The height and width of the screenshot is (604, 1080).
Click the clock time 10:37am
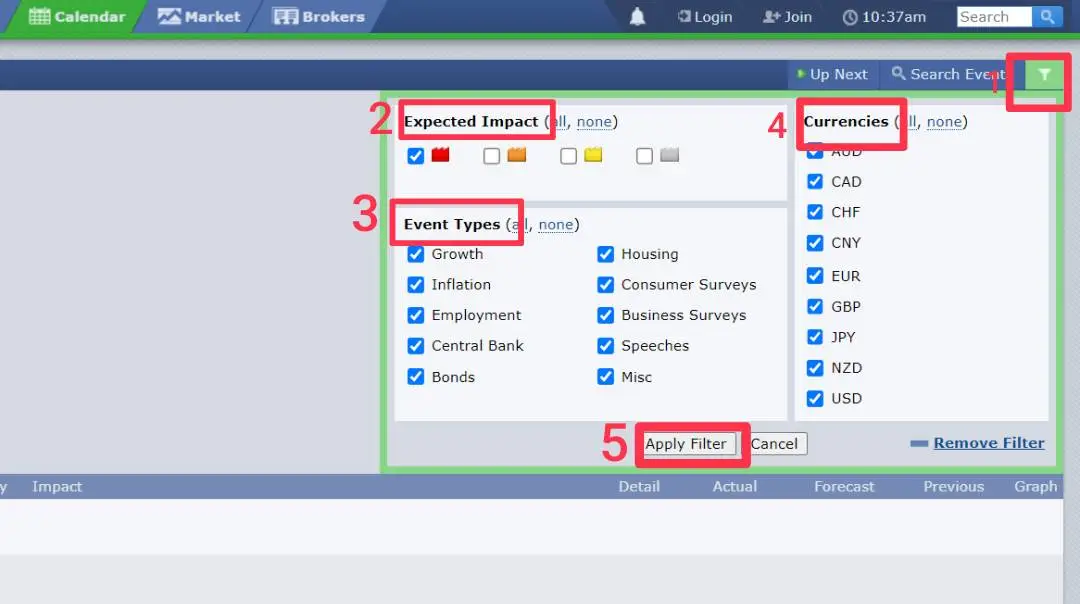884,17
